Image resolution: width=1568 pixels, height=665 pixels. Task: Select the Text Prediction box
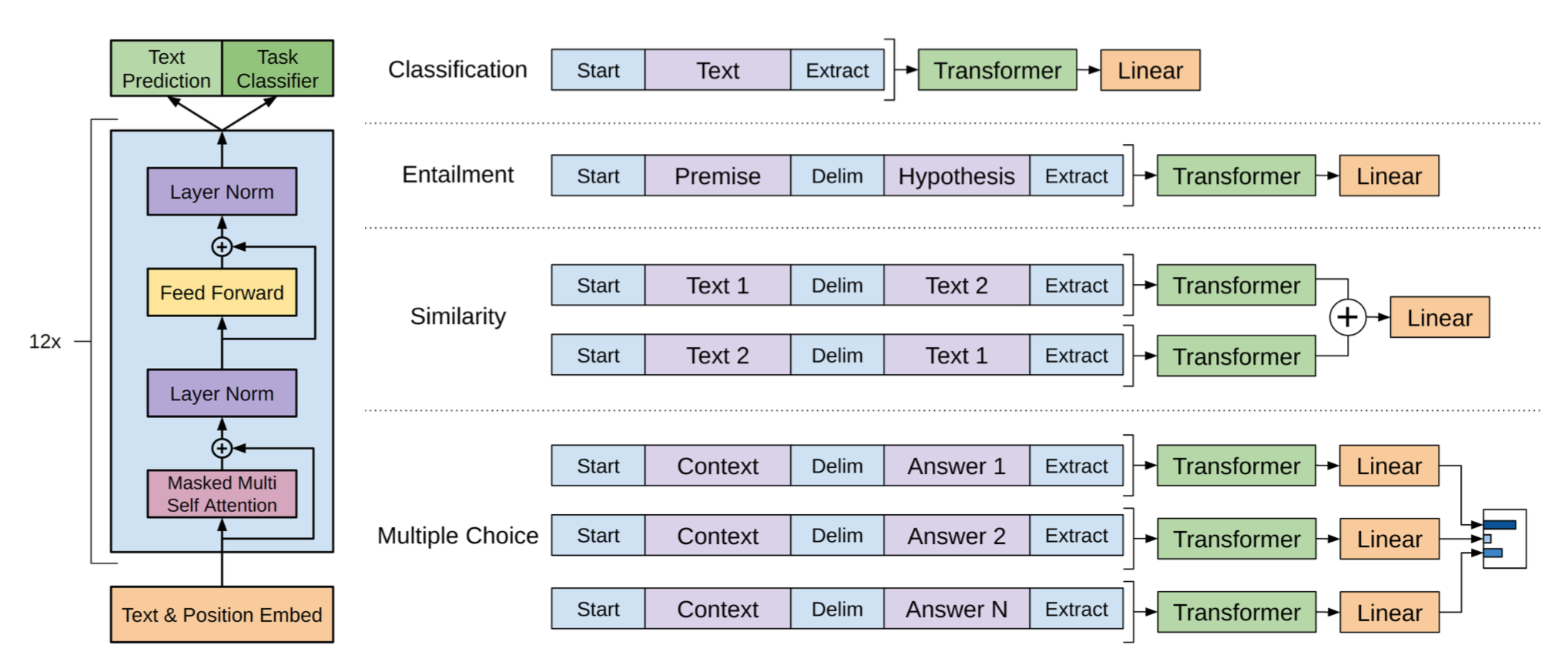[x=166, y=69]
